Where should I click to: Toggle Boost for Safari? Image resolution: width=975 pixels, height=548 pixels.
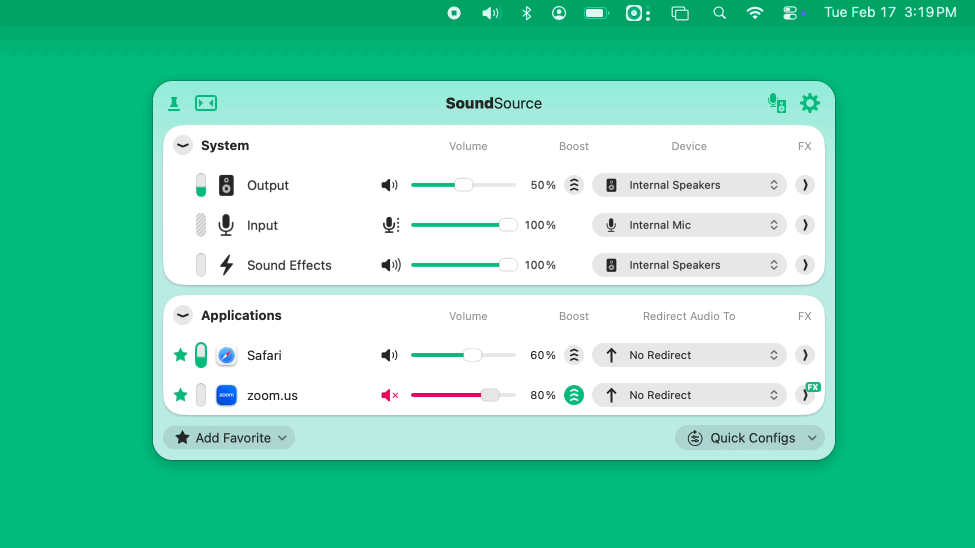pyautogui.click(x=574, y=355)
